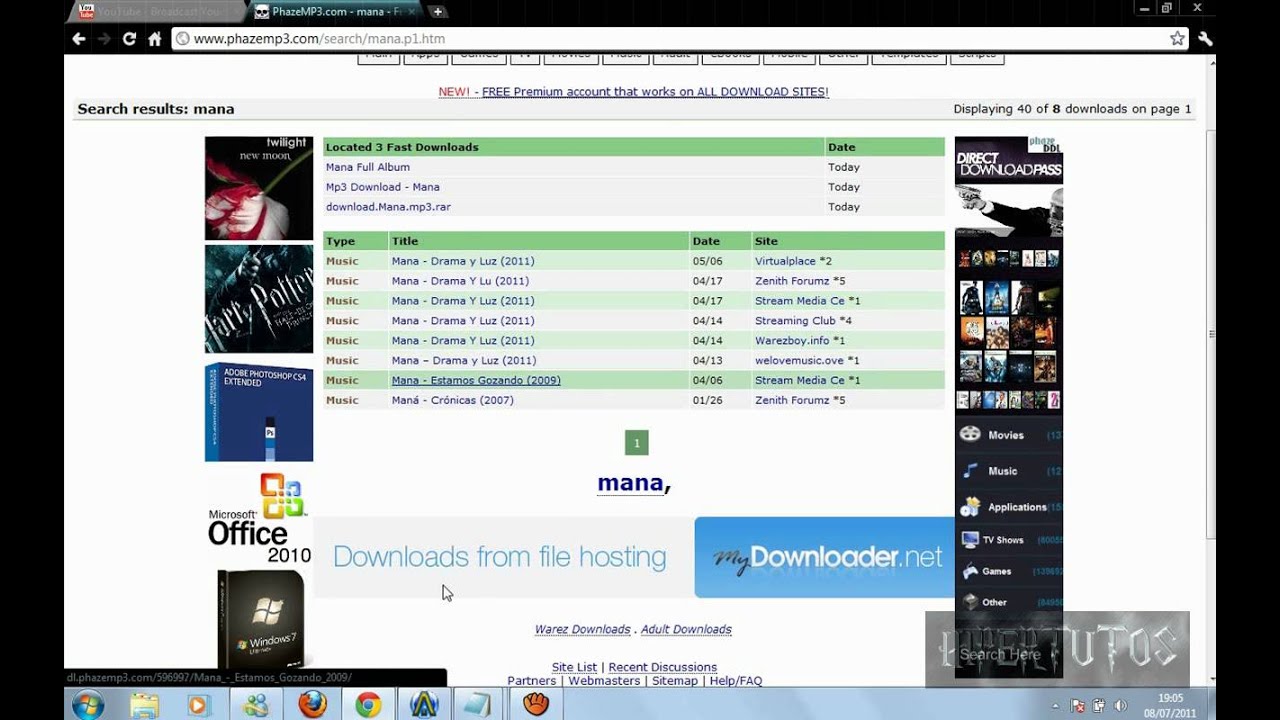Viewport: 1280px width, 720px height.
Task: Click the Harry Potter poster thumbnail
Action: tap(259, 299)
